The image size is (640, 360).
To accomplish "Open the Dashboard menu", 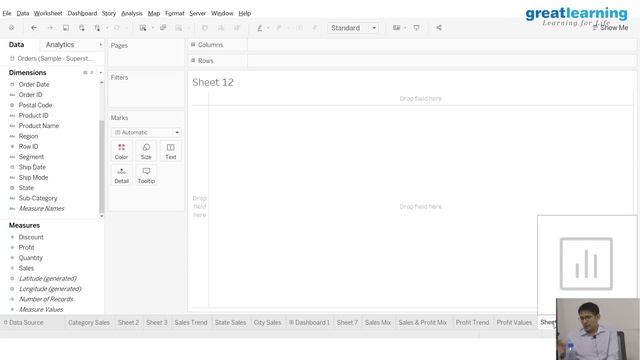I will (82, 13).
